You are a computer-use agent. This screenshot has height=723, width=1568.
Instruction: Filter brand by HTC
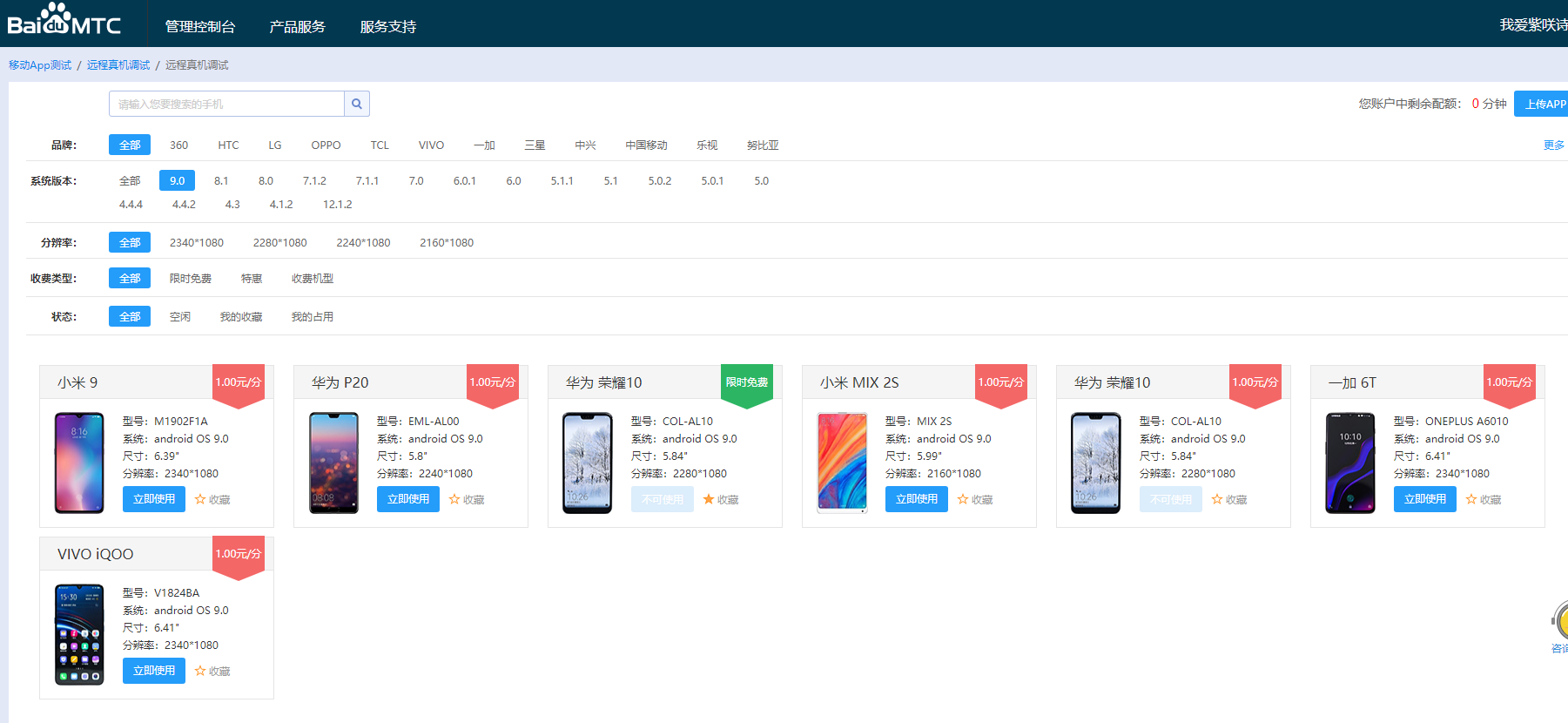pos(228,145)
